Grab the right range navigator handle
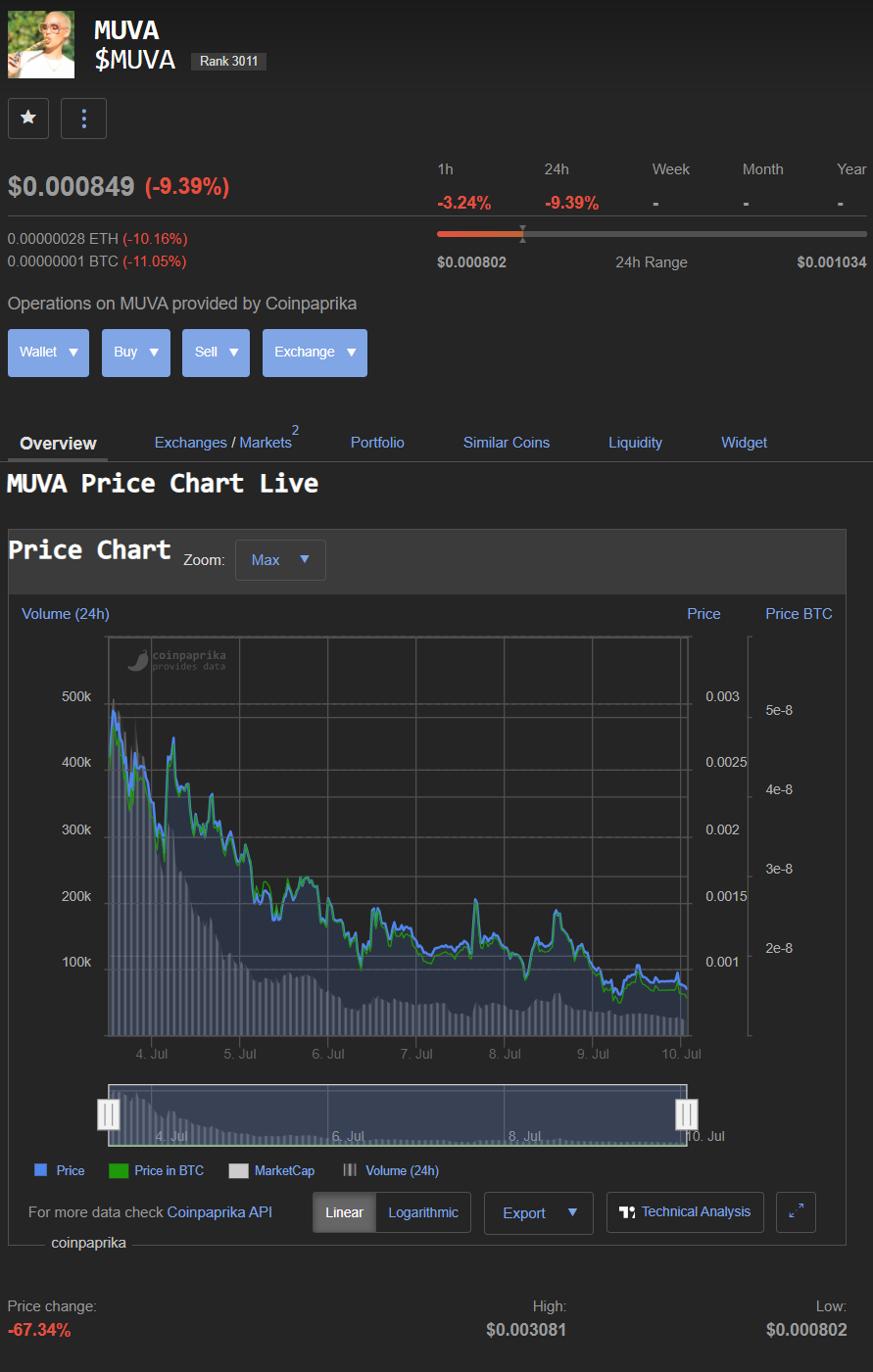873x1372 pixels. 687,1114
